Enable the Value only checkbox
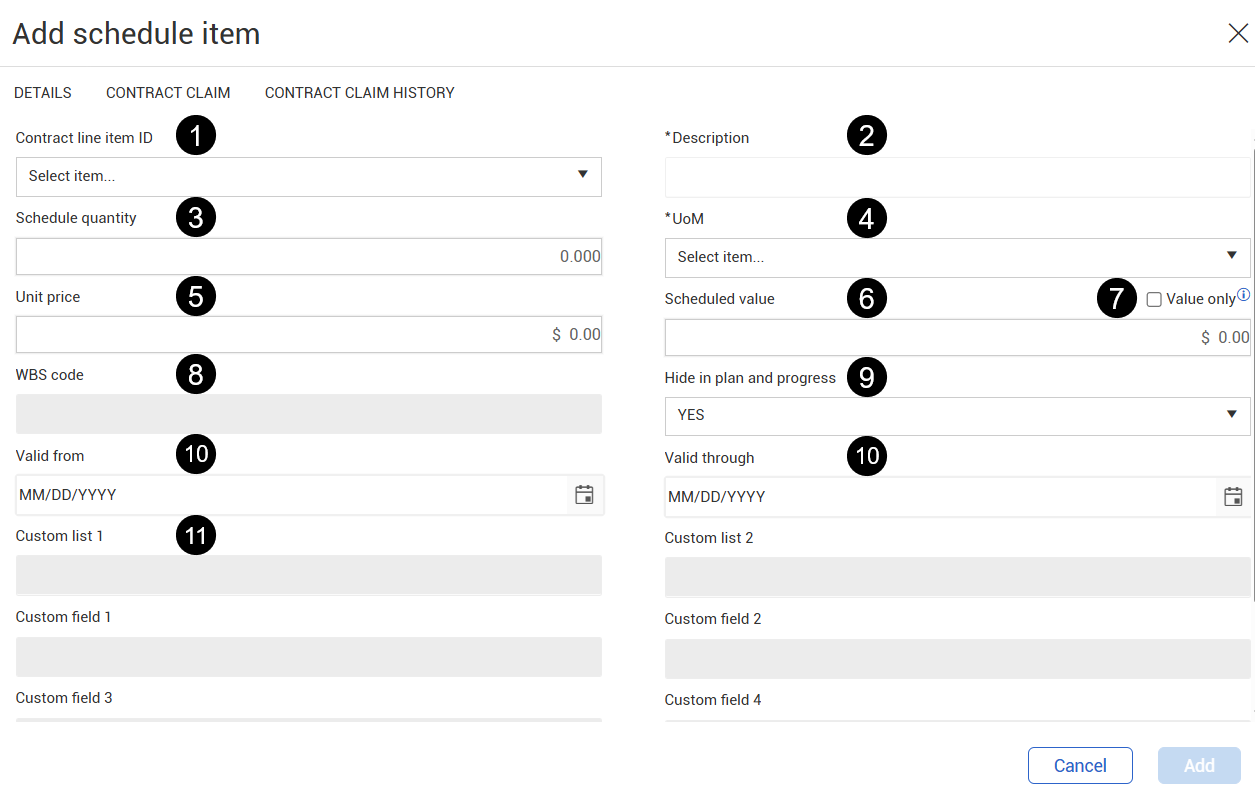The width and height of the screenshot is (1255, 796). coord(1154,299)
